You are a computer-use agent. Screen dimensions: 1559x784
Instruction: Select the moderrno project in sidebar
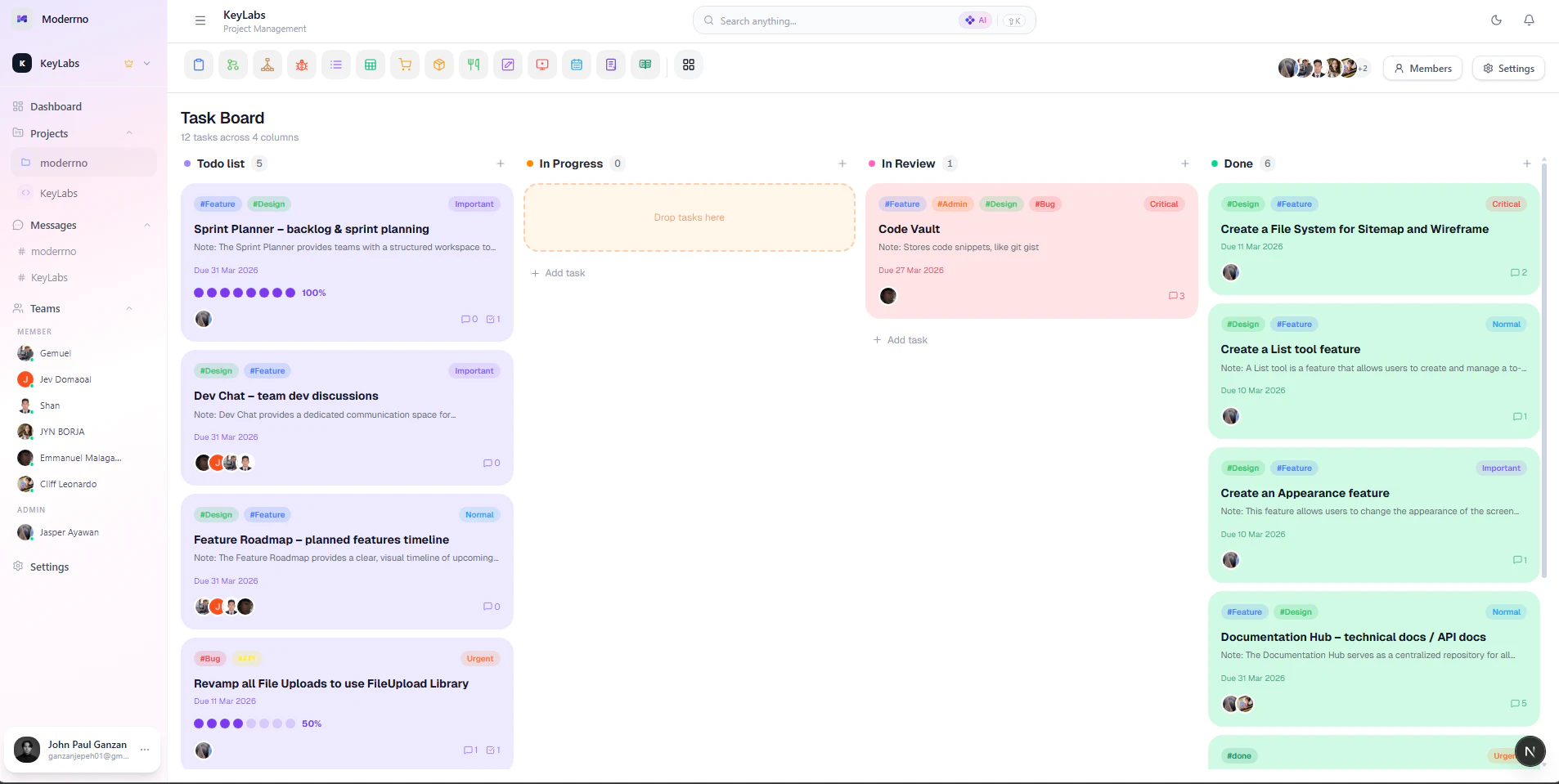pos(83,163)
